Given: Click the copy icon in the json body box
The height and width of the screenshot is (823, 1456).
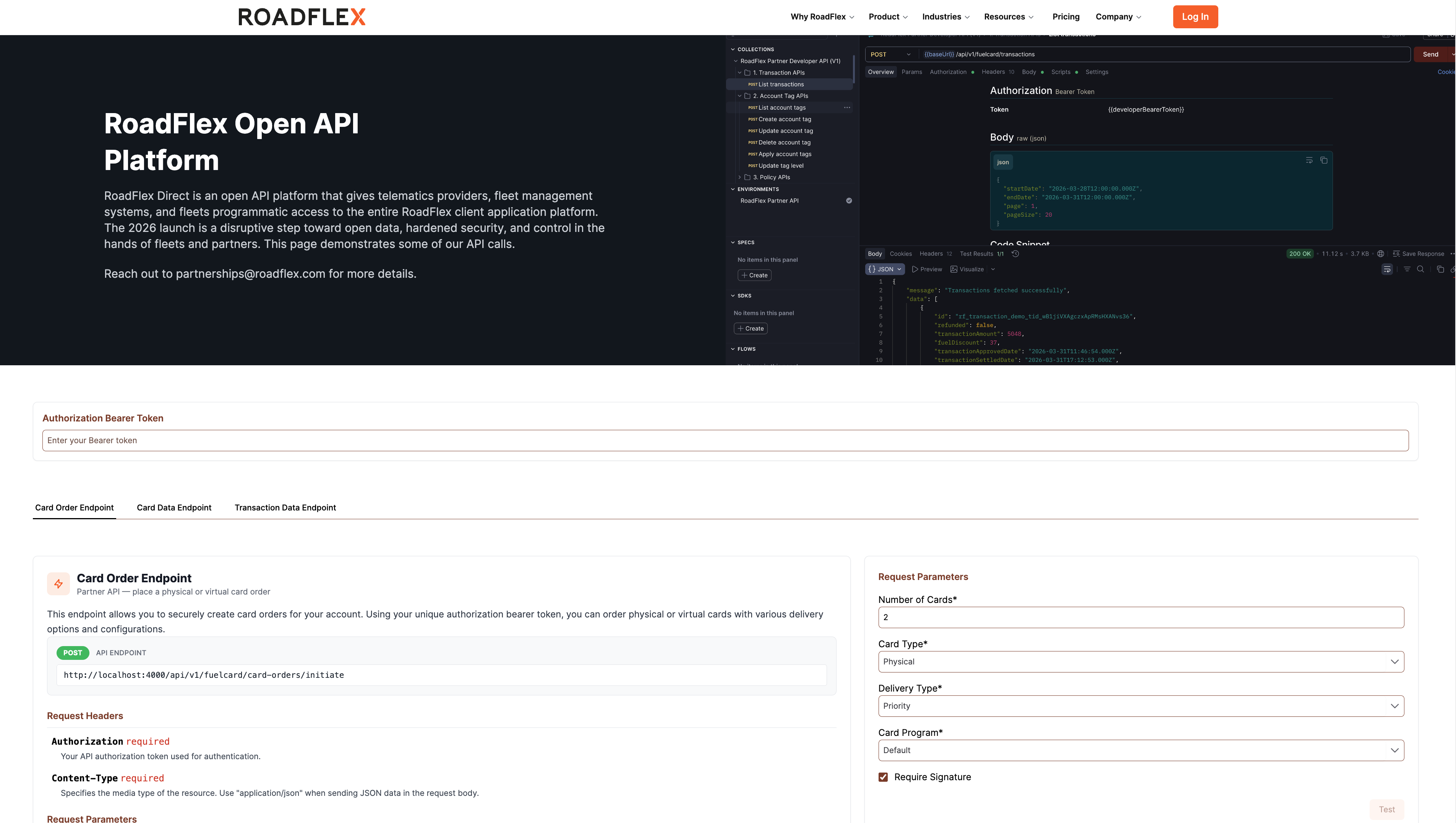Looking at the screenshot, I should coord(1324,160).
